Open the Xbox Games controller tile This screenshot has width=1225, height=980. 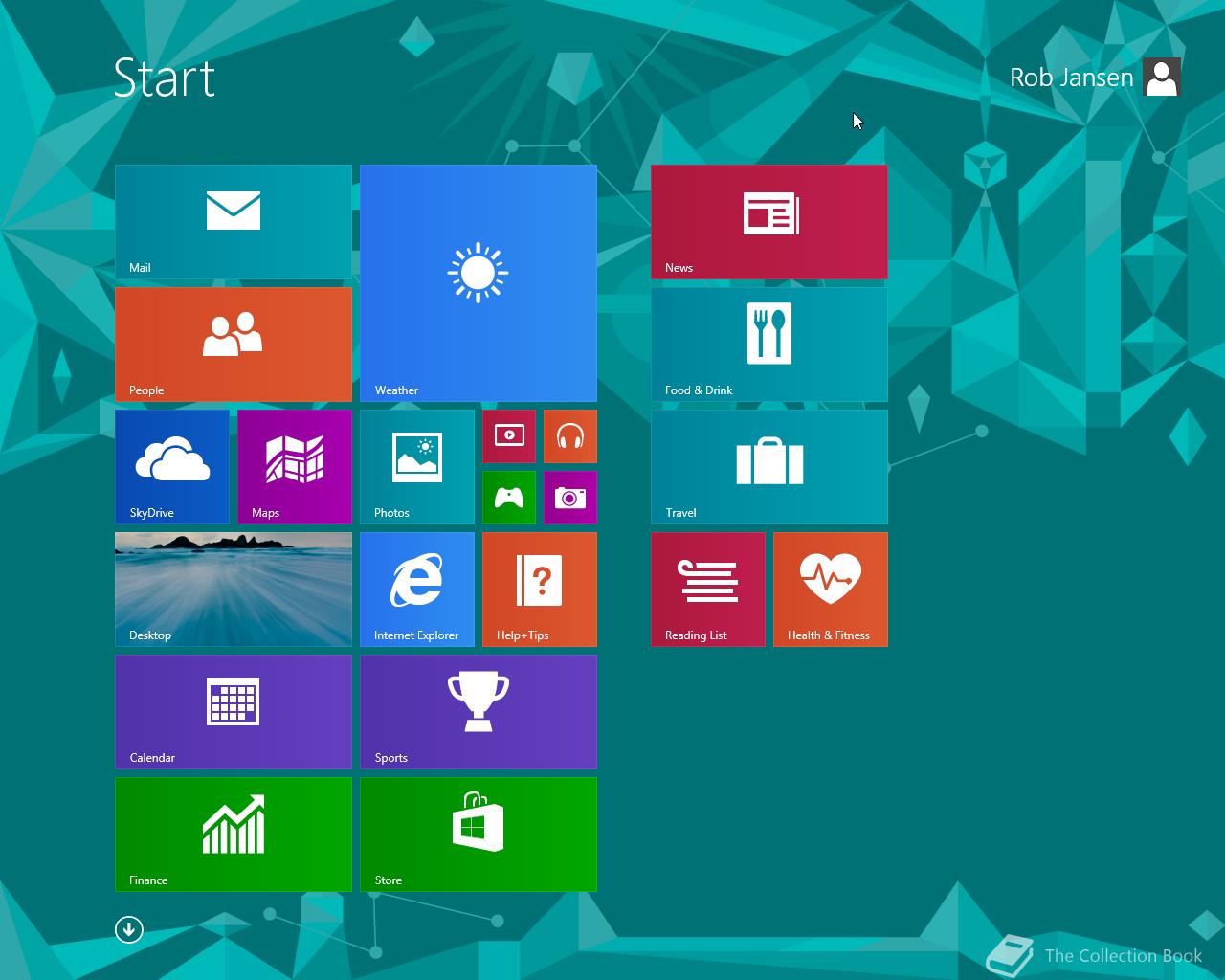(x=509, y=498)
